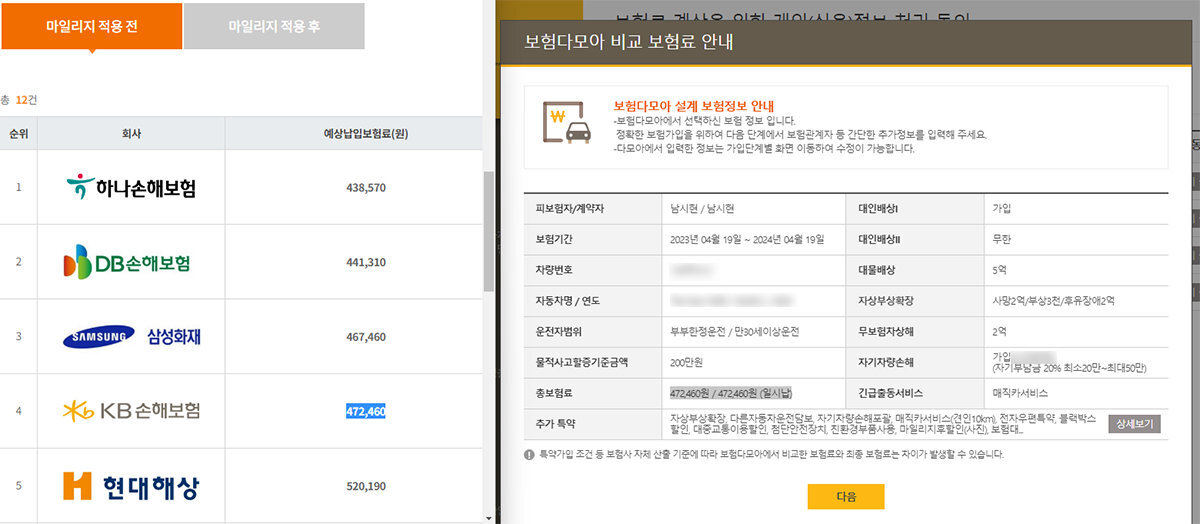Click the 긴급출동서비스 label
The width and height of the screenshot is (1200, 524).
tap(890, 393)
